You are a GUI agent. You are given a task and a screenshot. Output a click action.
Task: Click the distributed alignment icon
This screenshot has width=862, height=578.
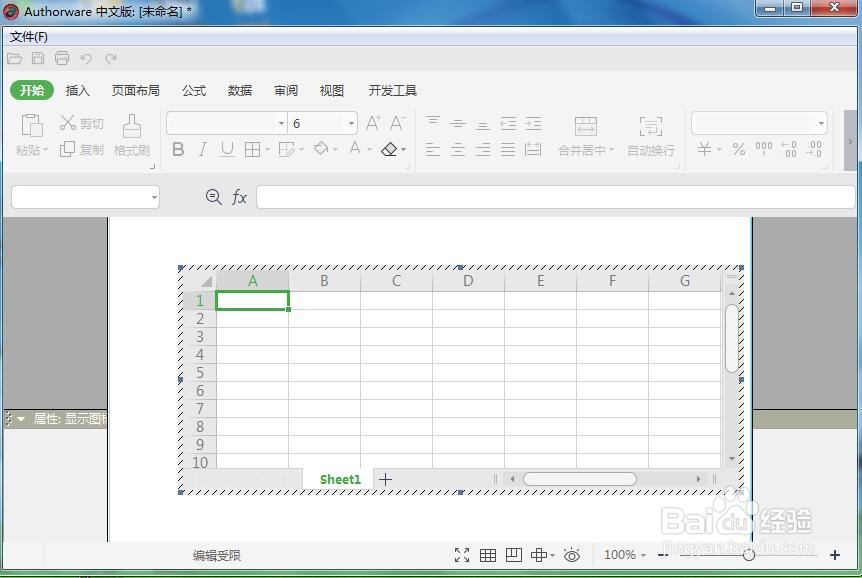(x=533, y=149)
